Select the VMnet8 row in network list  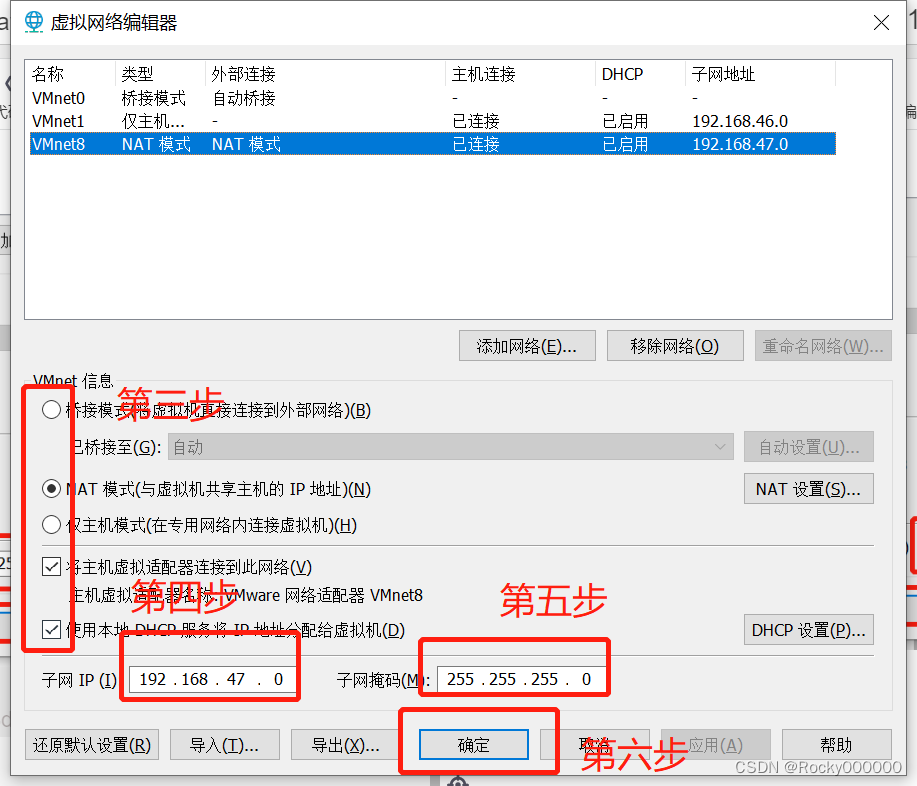(x=433, y=144)
